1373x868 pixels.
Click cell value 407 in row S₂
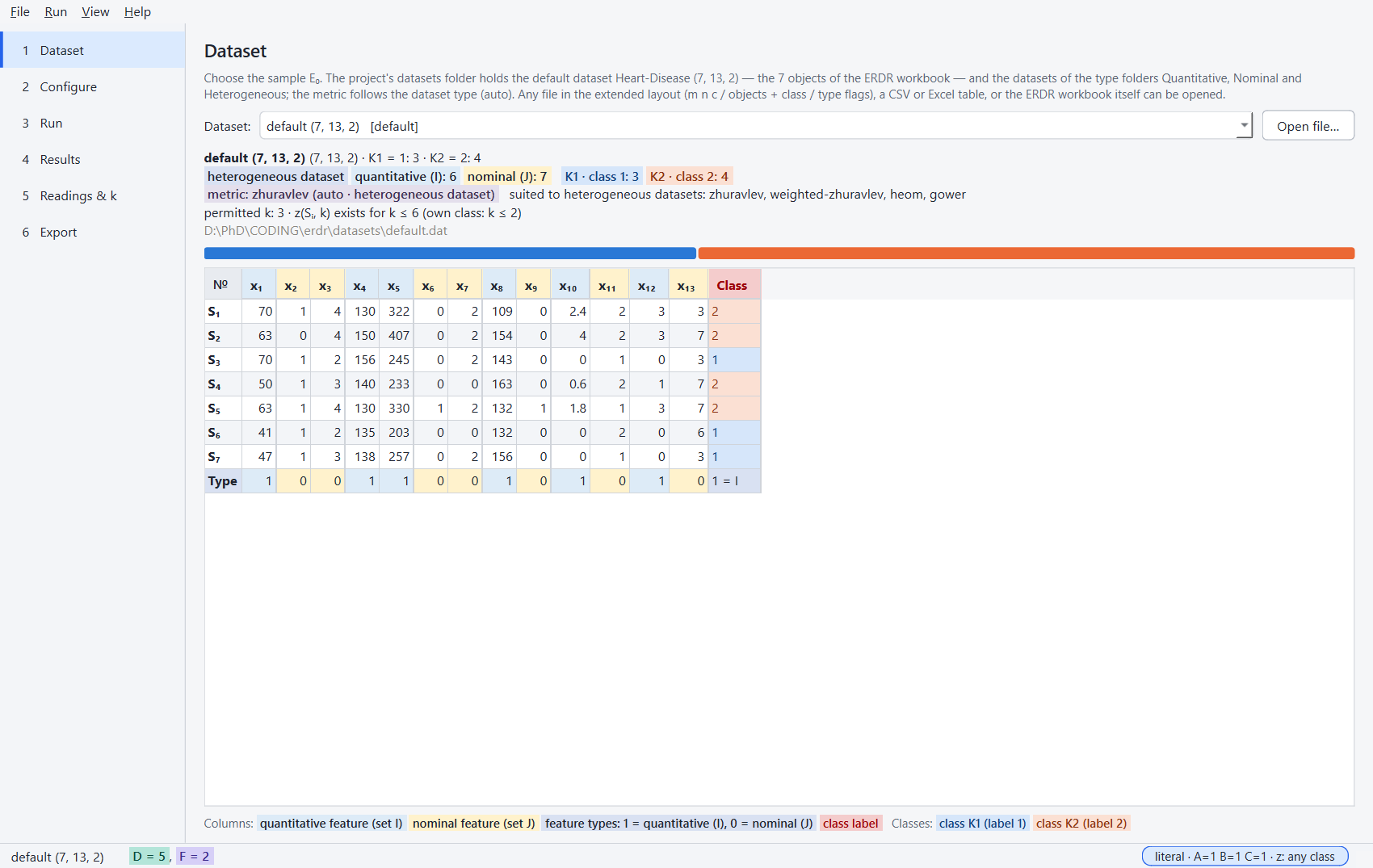[x=397, y=336]
